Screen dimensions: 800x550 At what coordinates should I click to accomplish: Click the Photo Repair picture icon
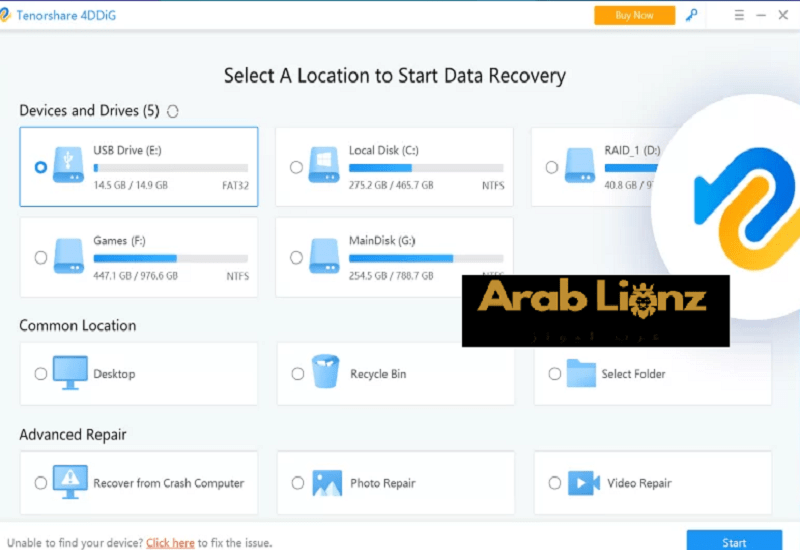coord(327,483)
